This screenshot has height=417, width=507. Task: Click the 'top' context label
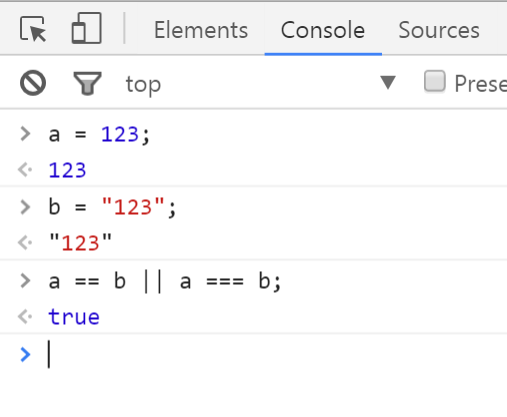(143, 84)
